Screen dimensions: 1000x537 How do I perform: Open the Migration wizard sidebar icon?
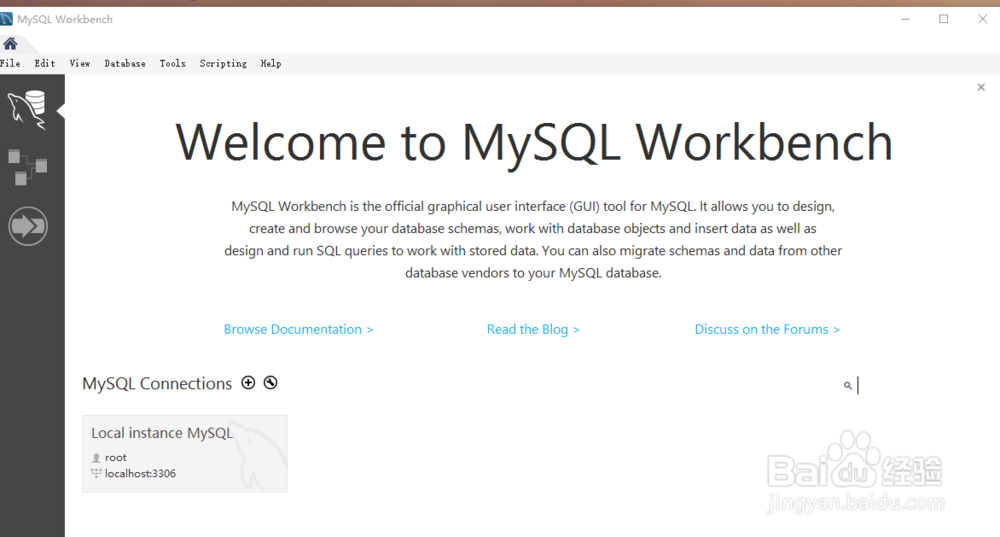click(27, 226)
